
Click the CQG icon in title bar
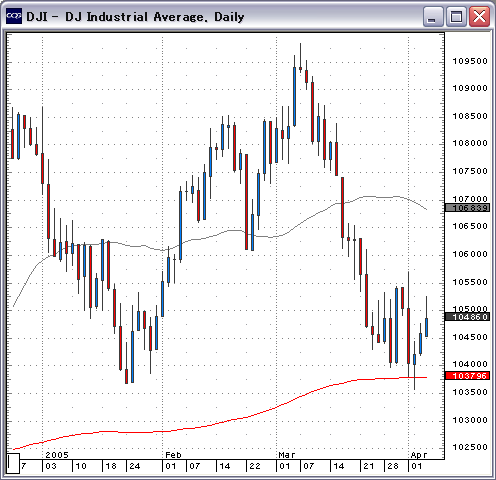14,16
